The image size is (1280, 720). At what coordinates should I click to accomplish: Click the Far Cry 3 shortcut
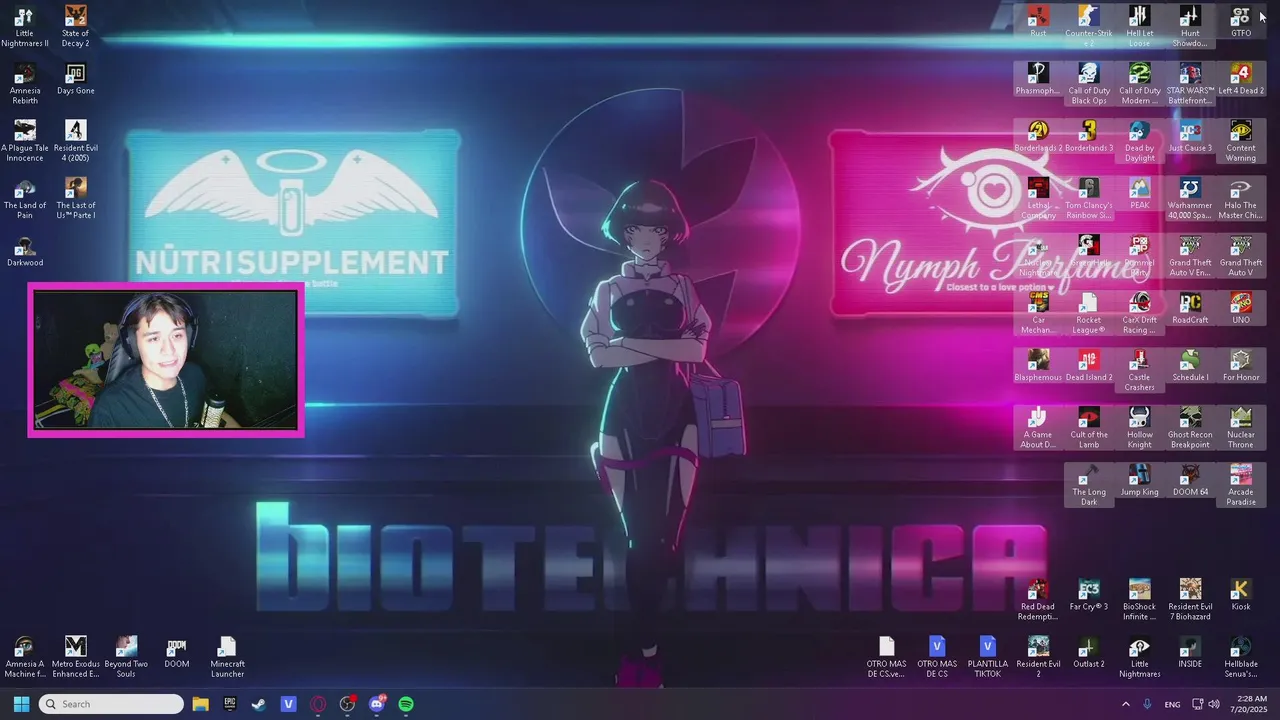(1089, 595)
